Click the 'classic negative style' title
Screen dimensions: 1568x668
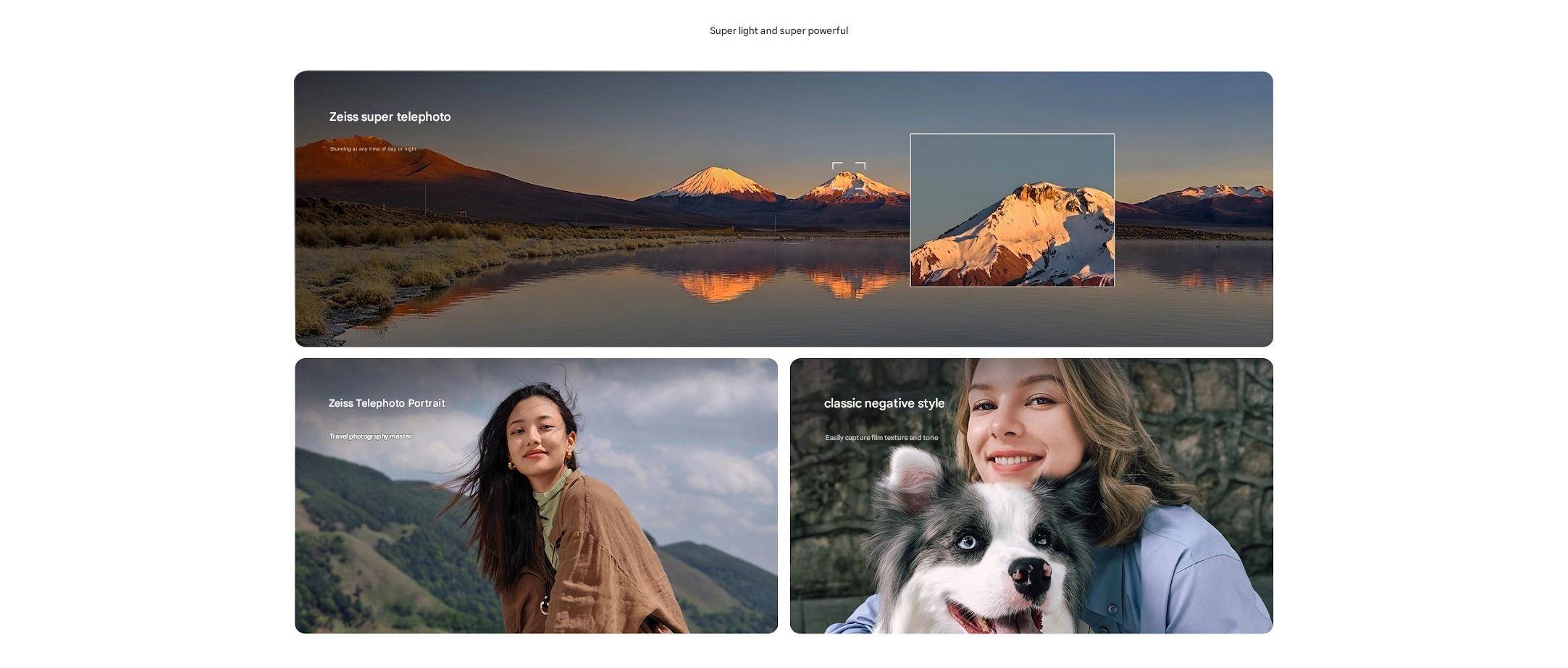point(884,403)
